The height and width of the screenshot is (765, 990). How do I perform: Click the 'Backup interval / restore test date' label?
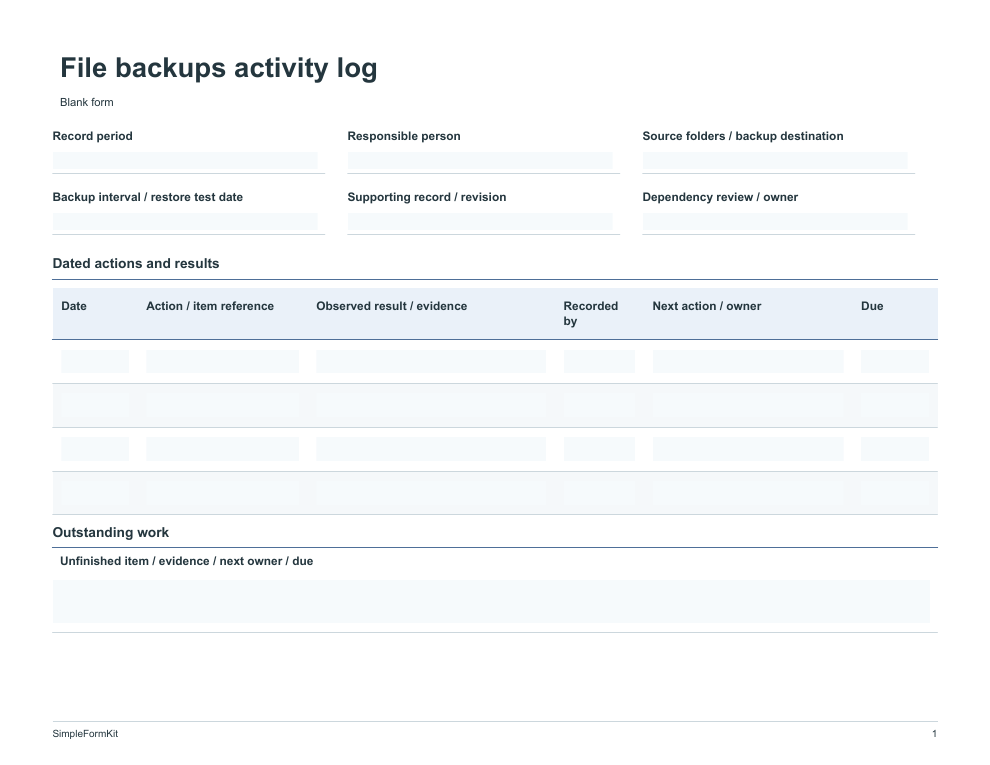(x=147, y=197)
